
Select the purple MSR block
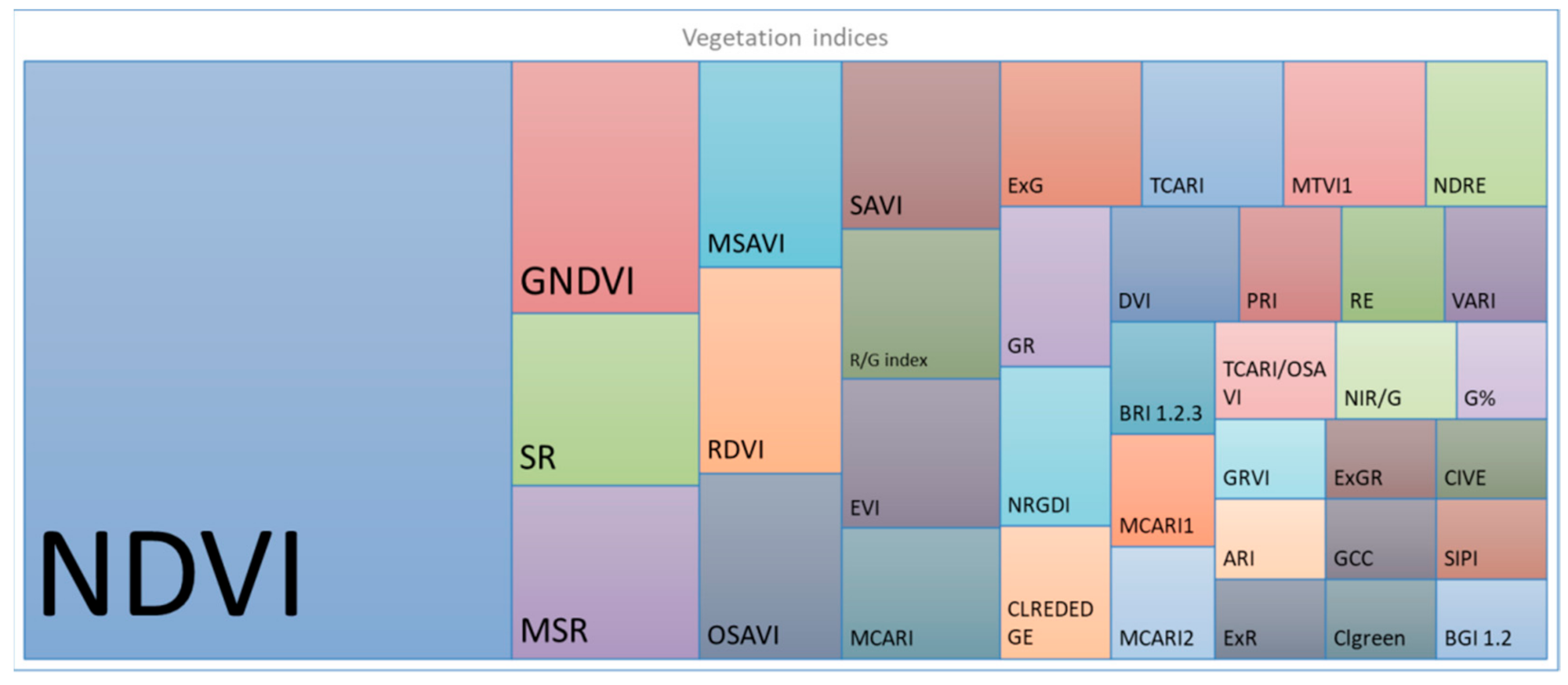605,572
